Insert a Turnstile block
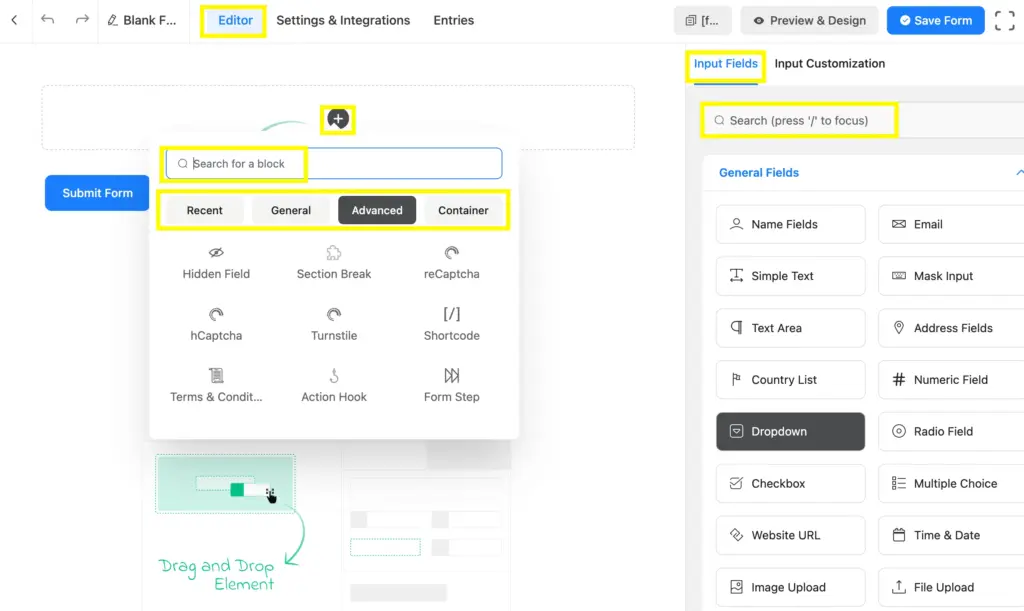 [x=333, y=323]
